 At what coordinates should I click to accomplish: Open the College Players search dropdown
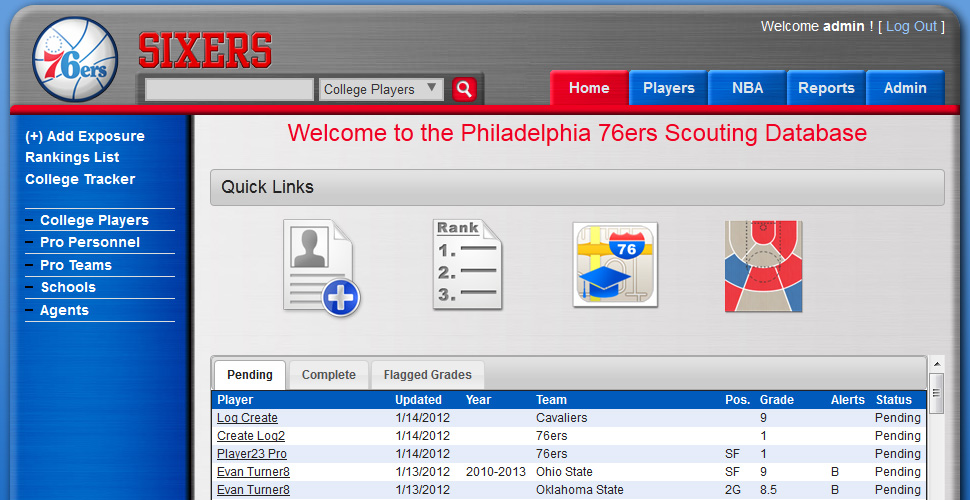point(381,89)
